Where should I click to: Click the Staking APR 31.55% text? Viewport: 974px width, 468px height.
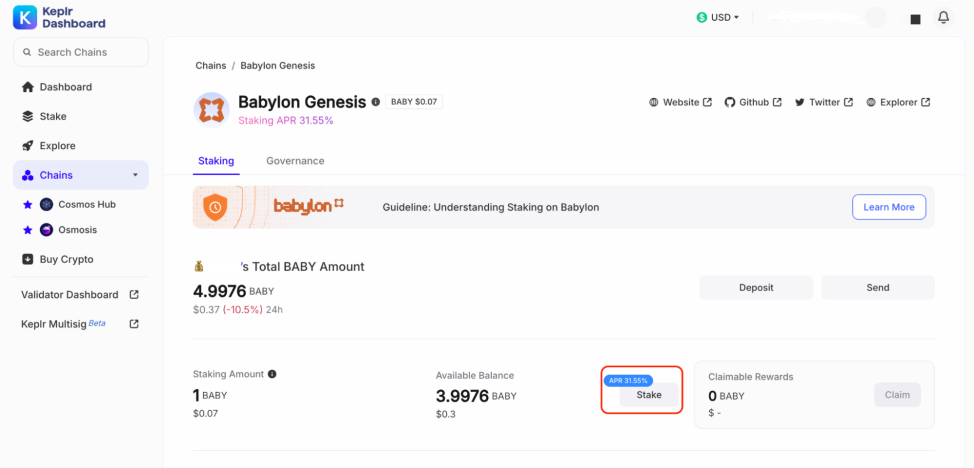[286, 121]
